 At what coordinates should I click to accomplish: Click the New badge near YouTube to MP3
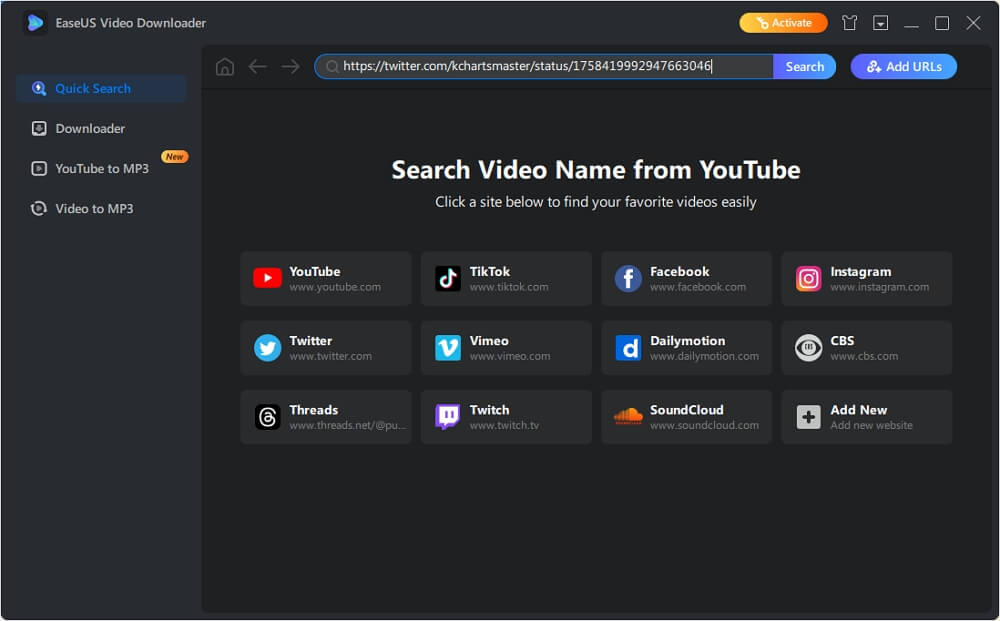pyautogui.click(x=174, y=157)
